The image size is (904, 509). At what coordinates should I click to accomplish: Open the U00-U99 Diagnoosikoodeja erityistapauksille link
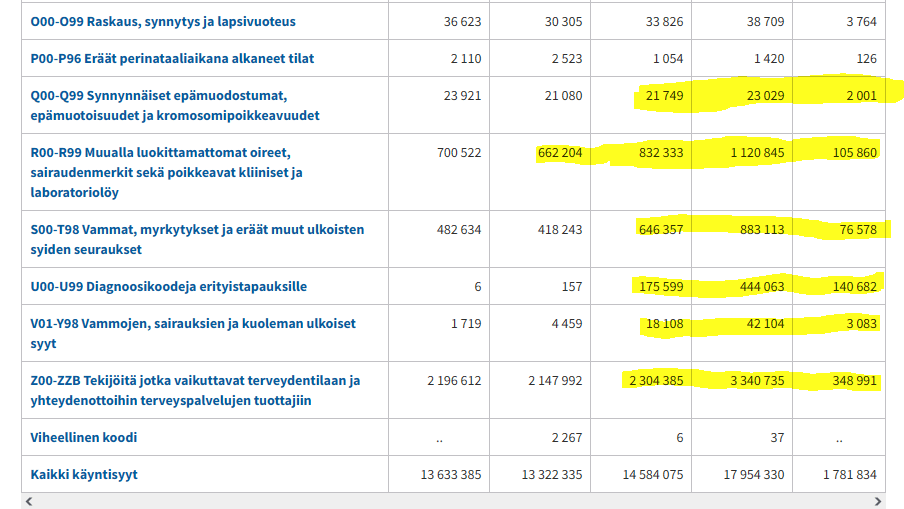169,287
